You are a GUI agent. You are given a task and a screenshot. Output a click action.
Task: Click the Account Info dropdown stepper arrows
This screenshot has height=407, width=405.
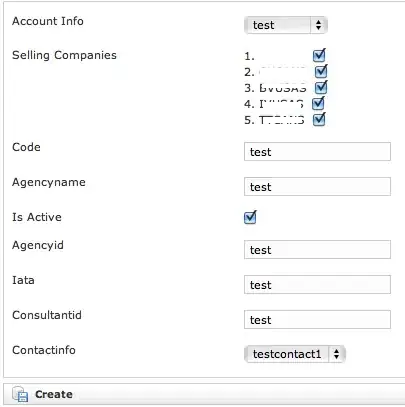(x=319, y=25)
